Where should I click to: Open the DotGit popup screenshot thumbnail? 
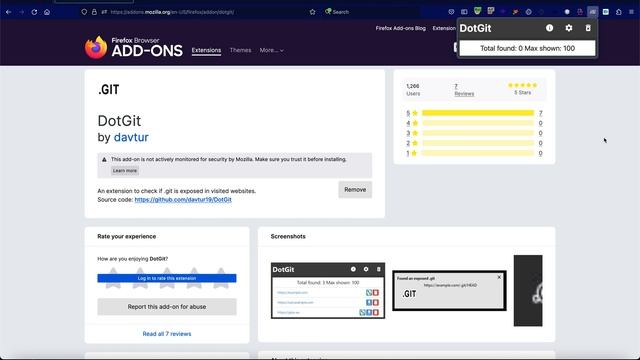tap(328, 291)
